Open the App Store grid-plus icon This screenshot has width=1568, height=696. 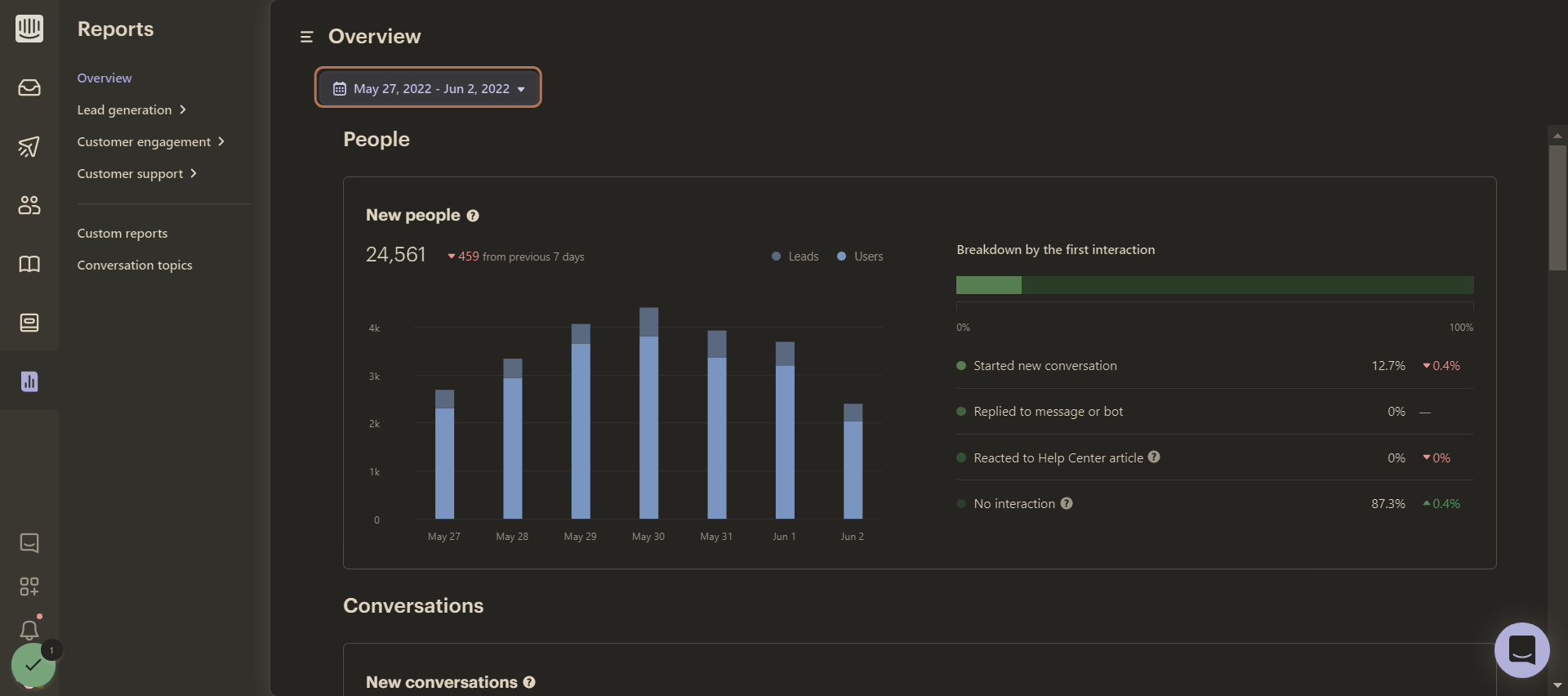pyautogui.click(x=29, y=587)
